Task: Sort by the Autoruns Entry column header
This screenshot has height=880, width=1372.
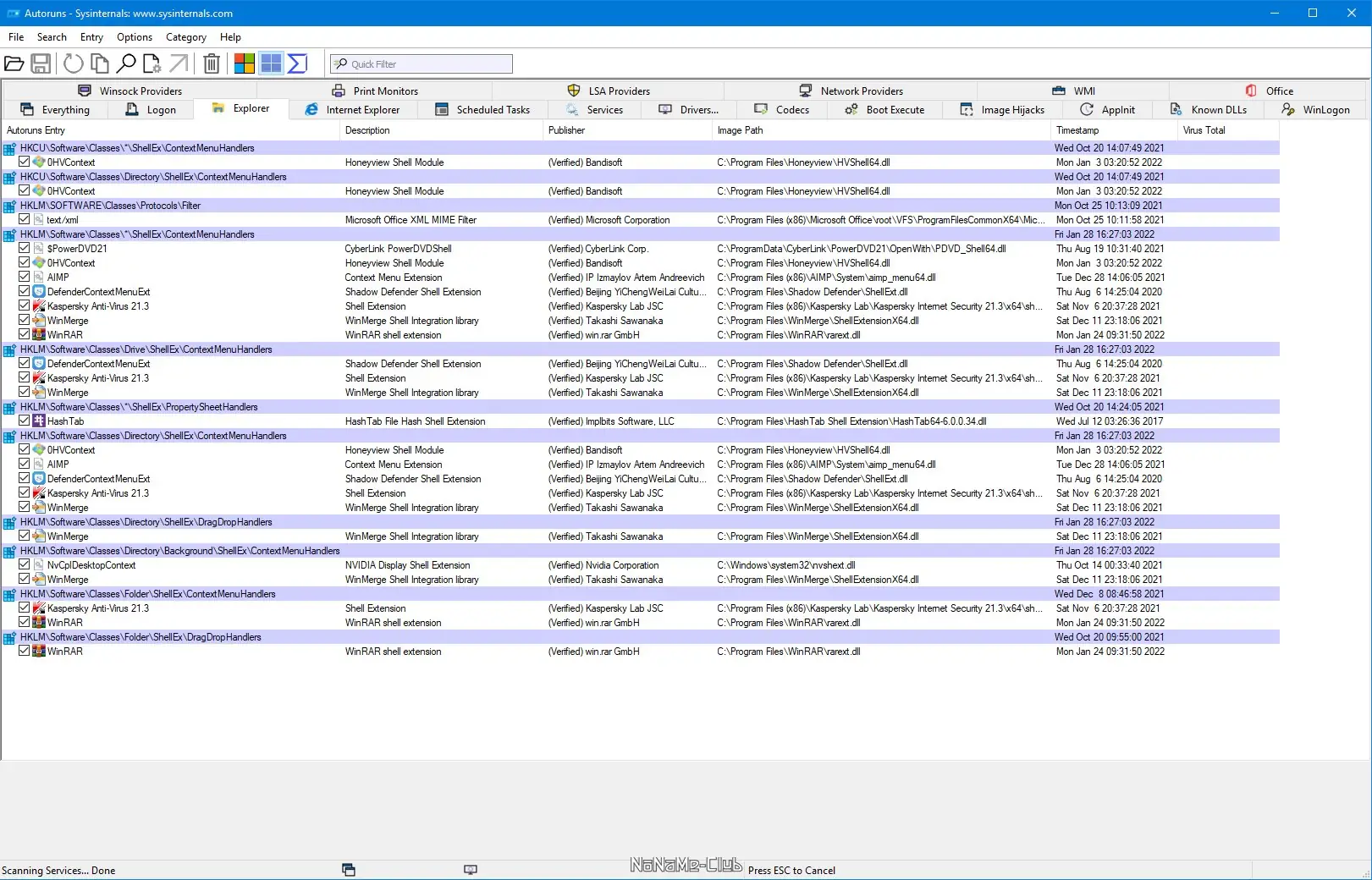Action: (x=171, y=130)
